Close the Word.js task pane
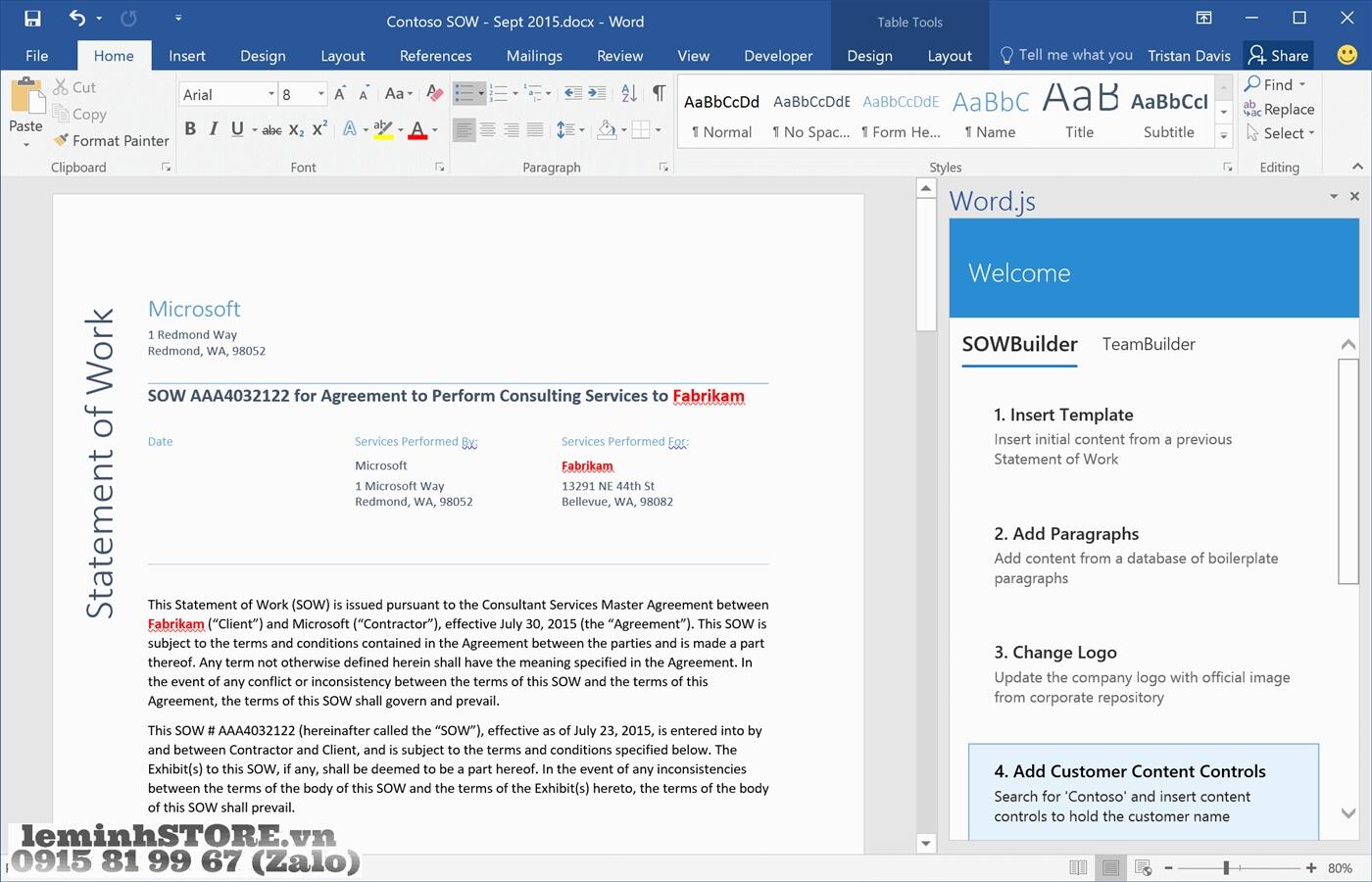 coord(1354,196)
